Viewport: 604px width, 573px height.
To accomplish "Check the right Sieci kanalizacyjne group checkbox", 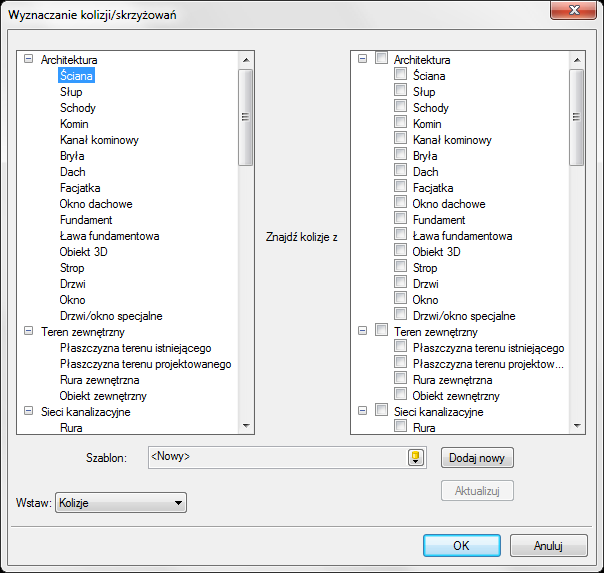I will click(x=381, y=410).
